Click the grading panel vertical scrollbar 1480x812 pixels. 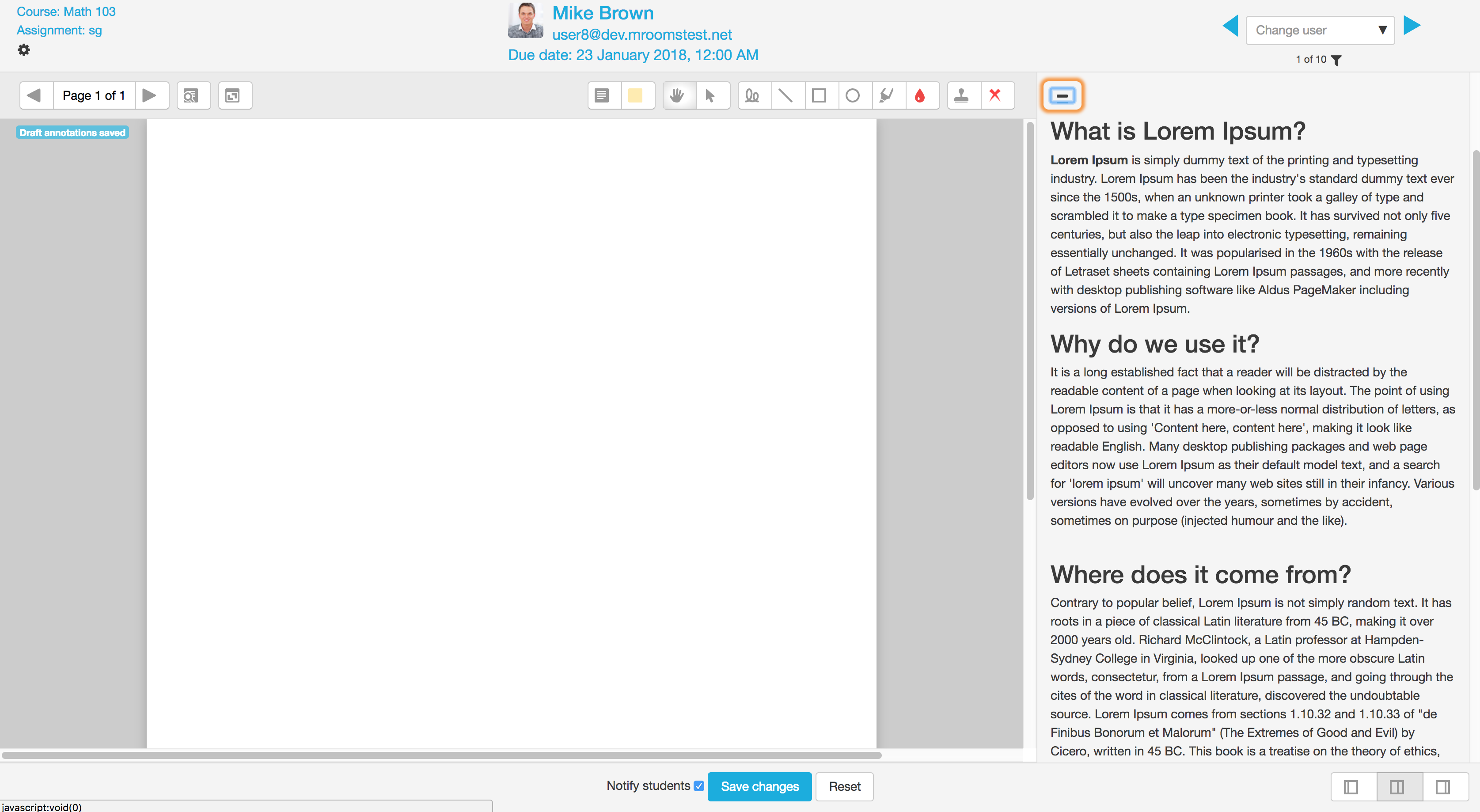[1476, 319]
